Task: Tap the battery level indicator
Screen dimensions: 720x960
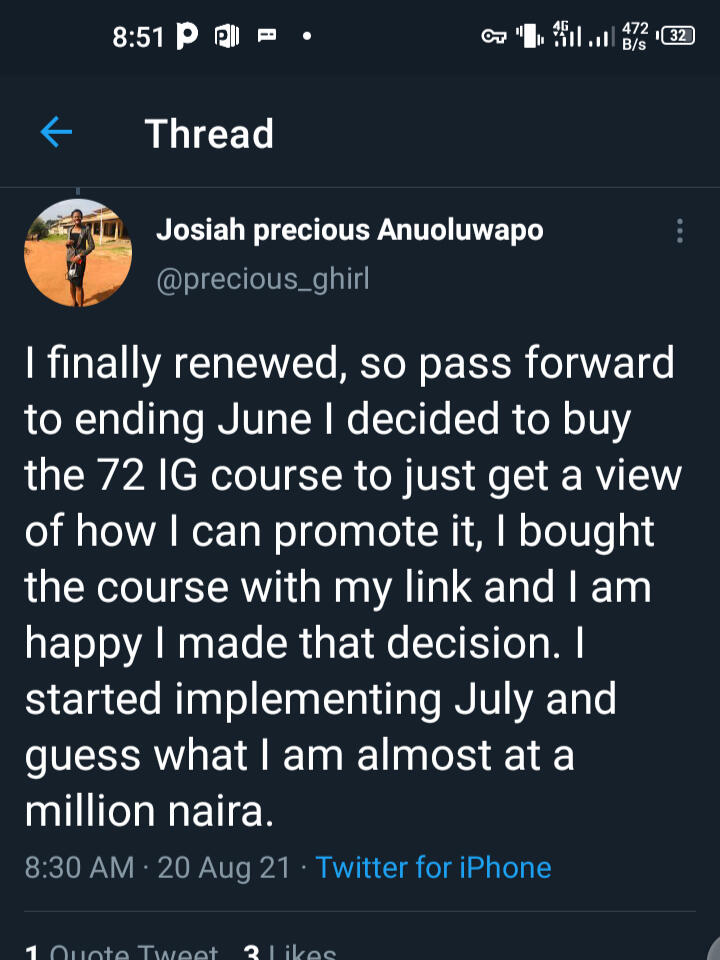Action: click(678, 37)
